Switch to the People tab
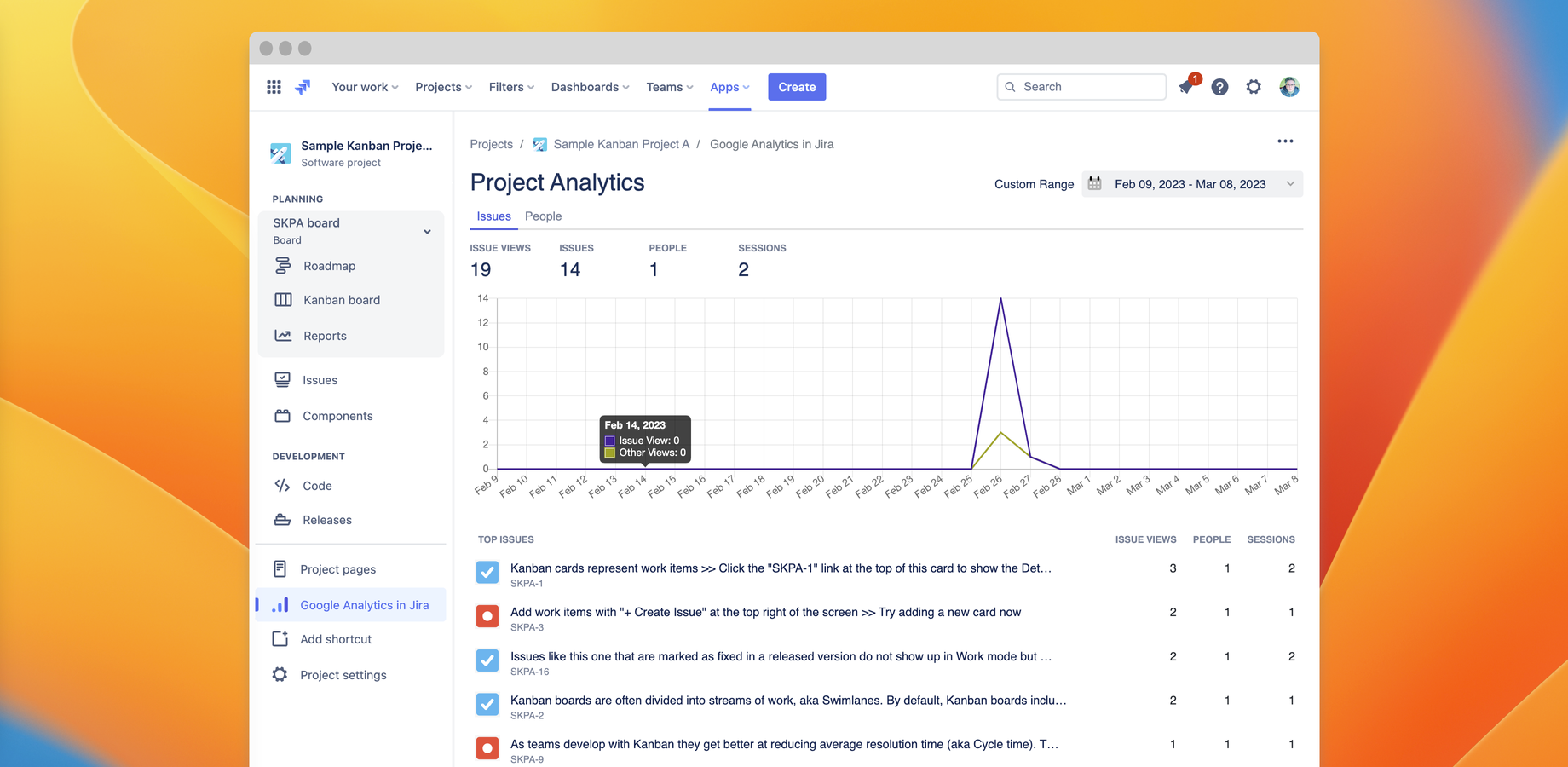The image size is (1568, 767). tap(543, 216)
